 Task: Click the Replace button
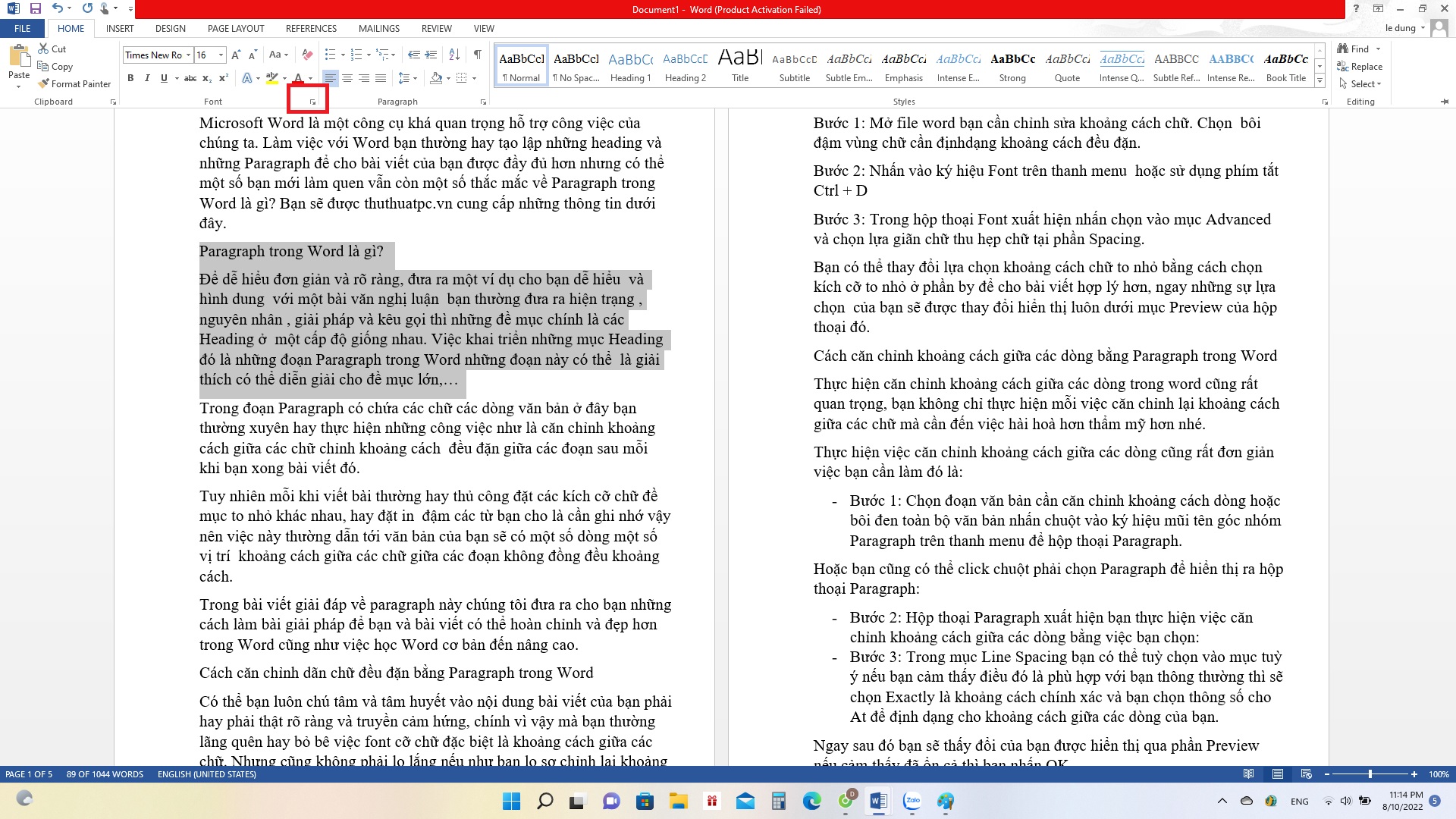(x=1360, y=66)
